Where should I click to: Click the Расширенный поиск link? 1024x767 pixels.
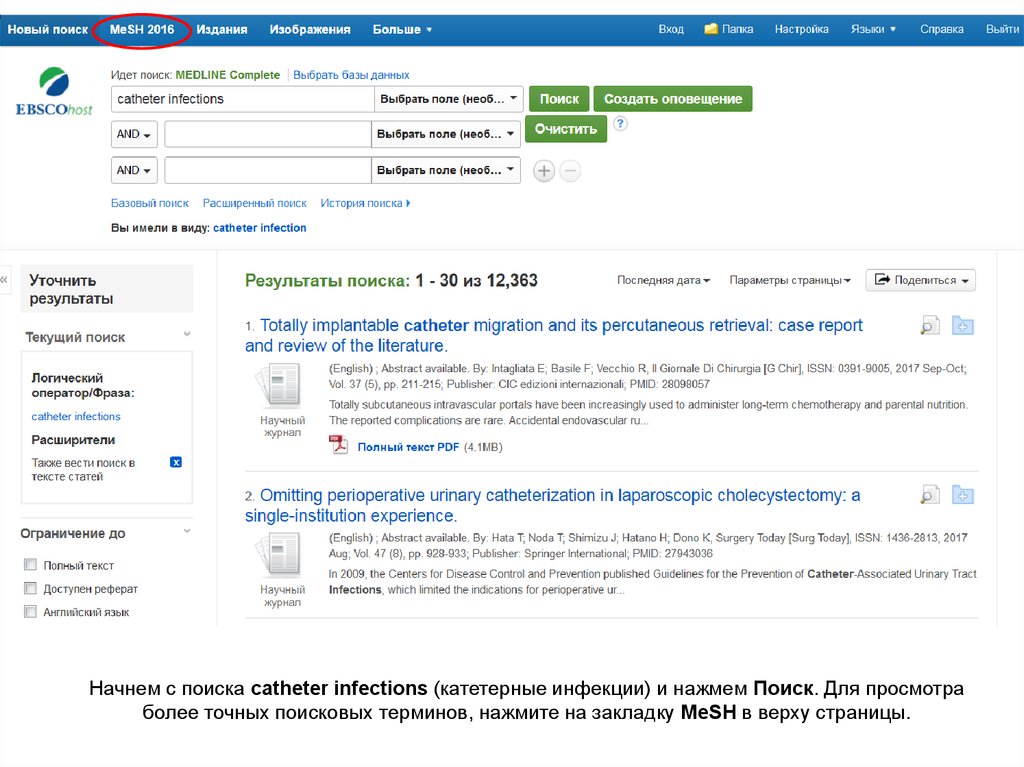254,203
